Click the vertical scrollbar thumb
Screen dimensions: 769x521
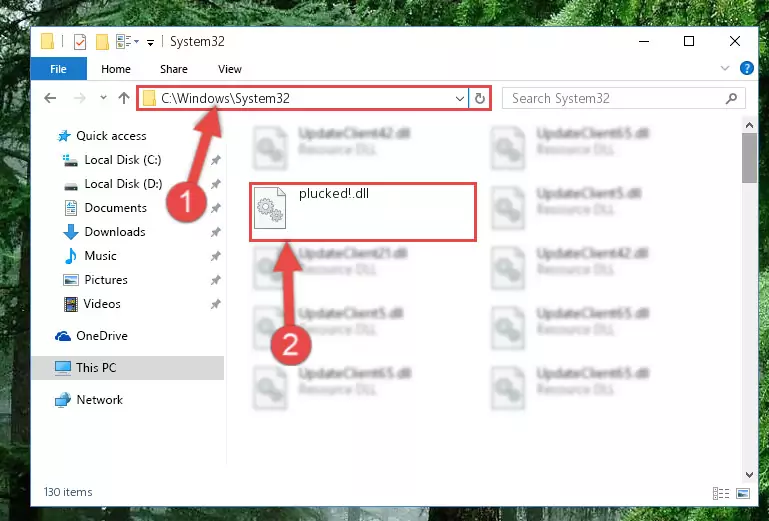[x=749, y=158]
